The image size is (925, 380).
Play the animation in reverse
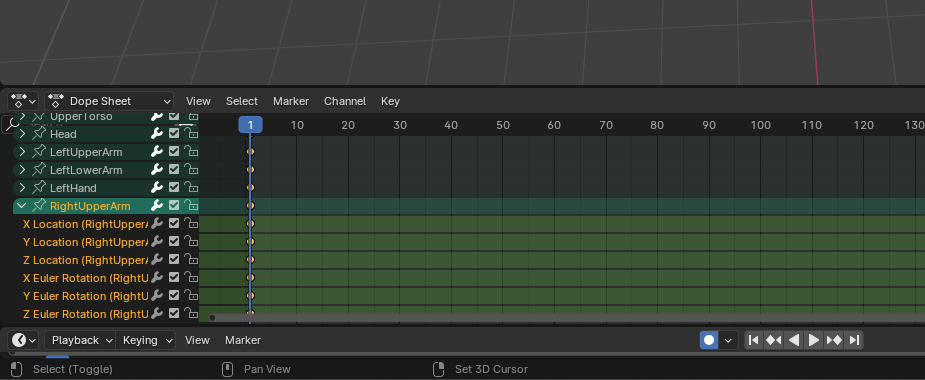793,340
